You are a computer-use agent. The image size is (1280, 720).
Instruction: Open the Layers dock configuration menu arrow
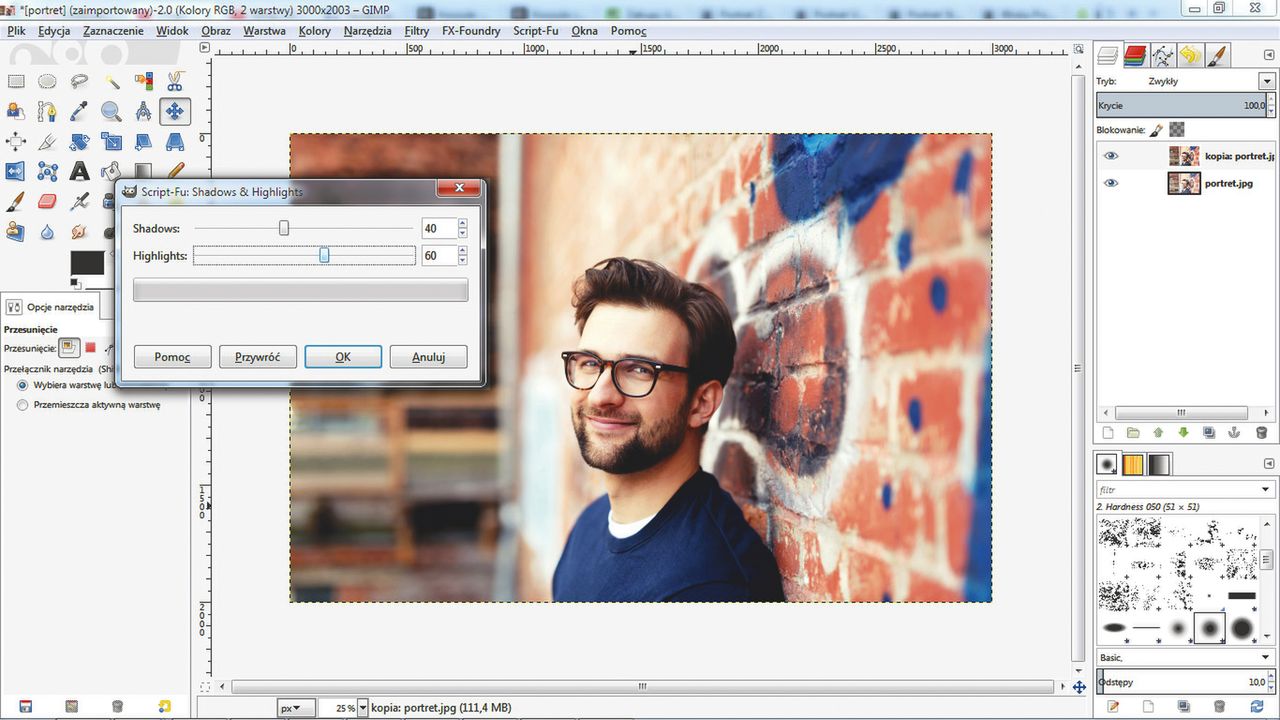[1267, 55]
